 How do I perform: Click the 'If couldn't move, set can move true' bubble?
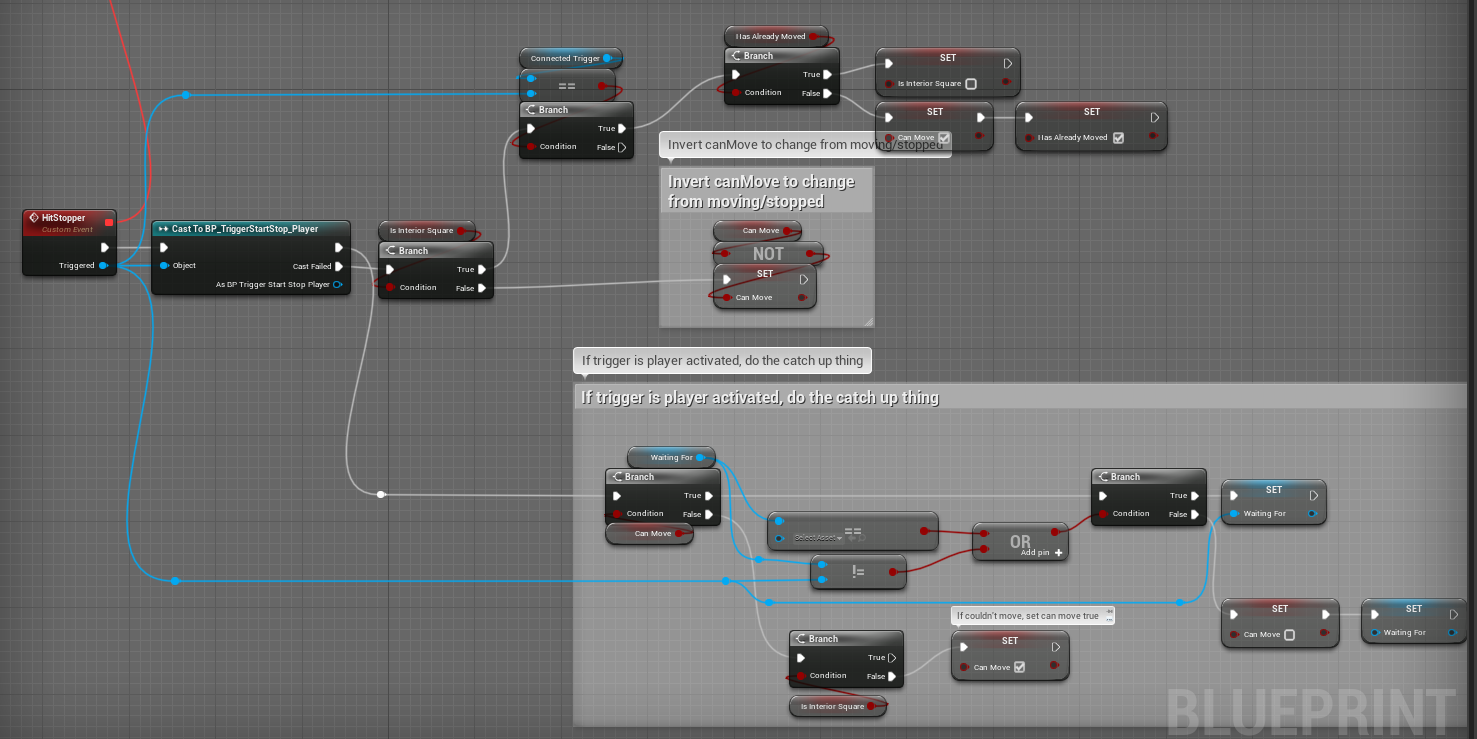click(x=1032, y=616)
